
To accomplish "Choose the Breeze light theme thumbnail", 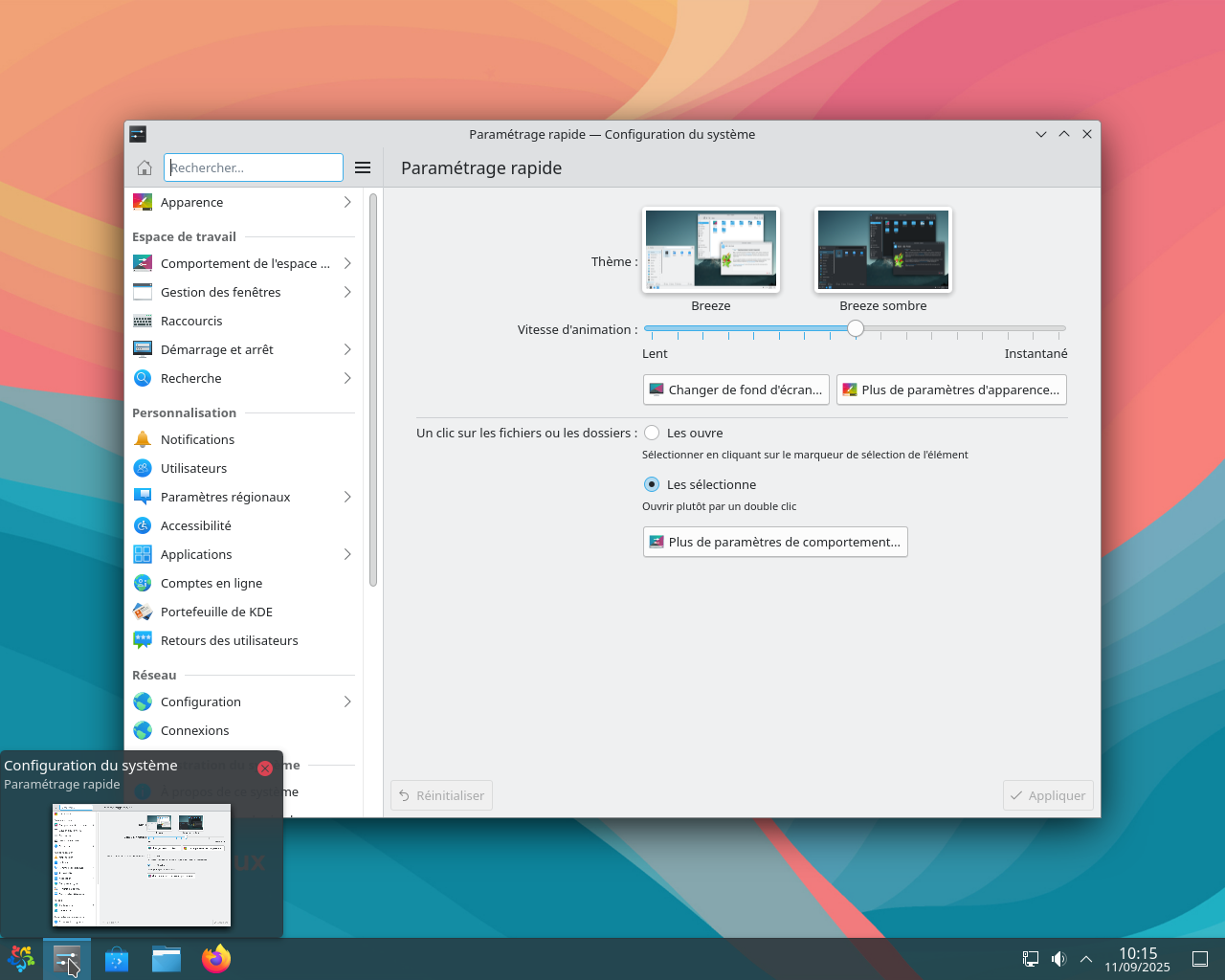I will [x=711, y=250].
